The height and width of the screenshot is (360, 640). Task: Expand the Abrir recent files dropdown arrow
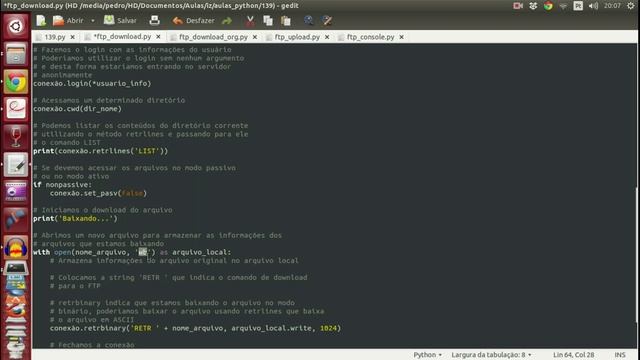click(93, 20)
